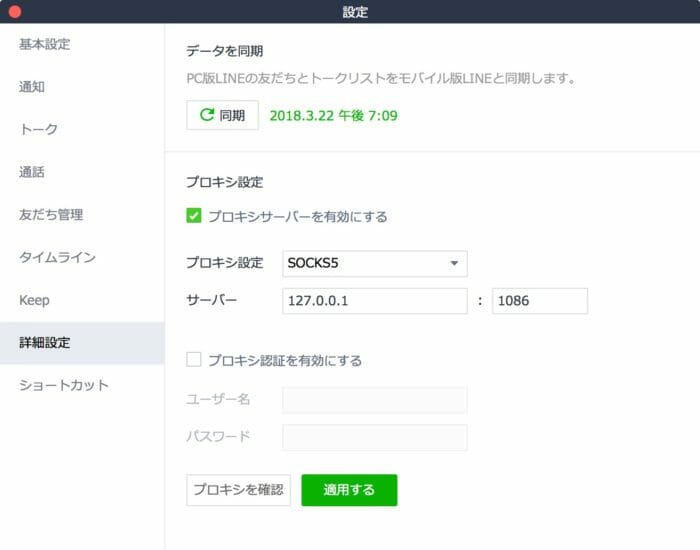
Task: Go to the トーク settings section
Action: click(x=38, y=129)
